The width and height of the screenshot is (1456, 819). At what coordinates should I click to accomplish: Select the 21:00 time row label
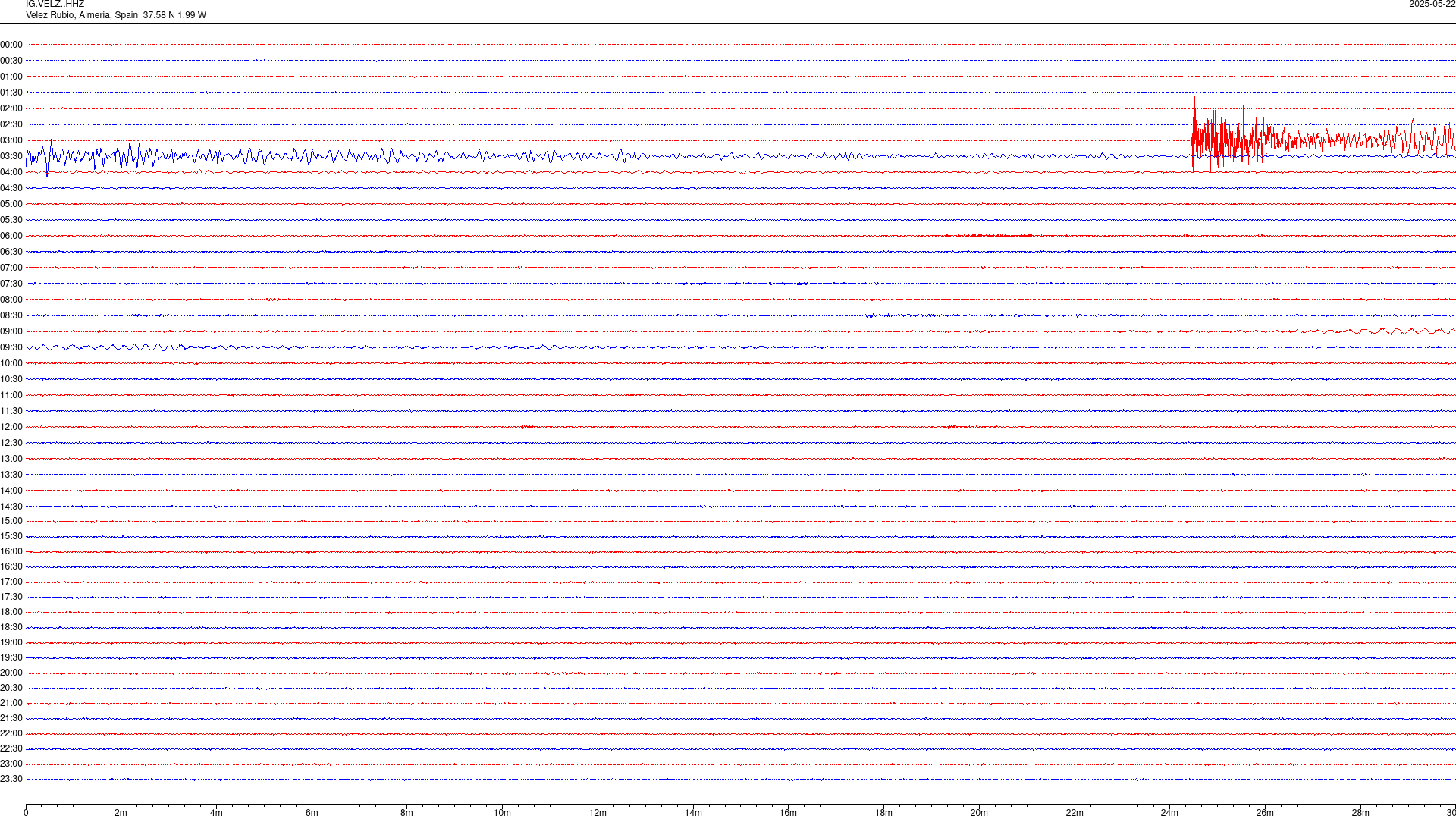pos(11,703)
